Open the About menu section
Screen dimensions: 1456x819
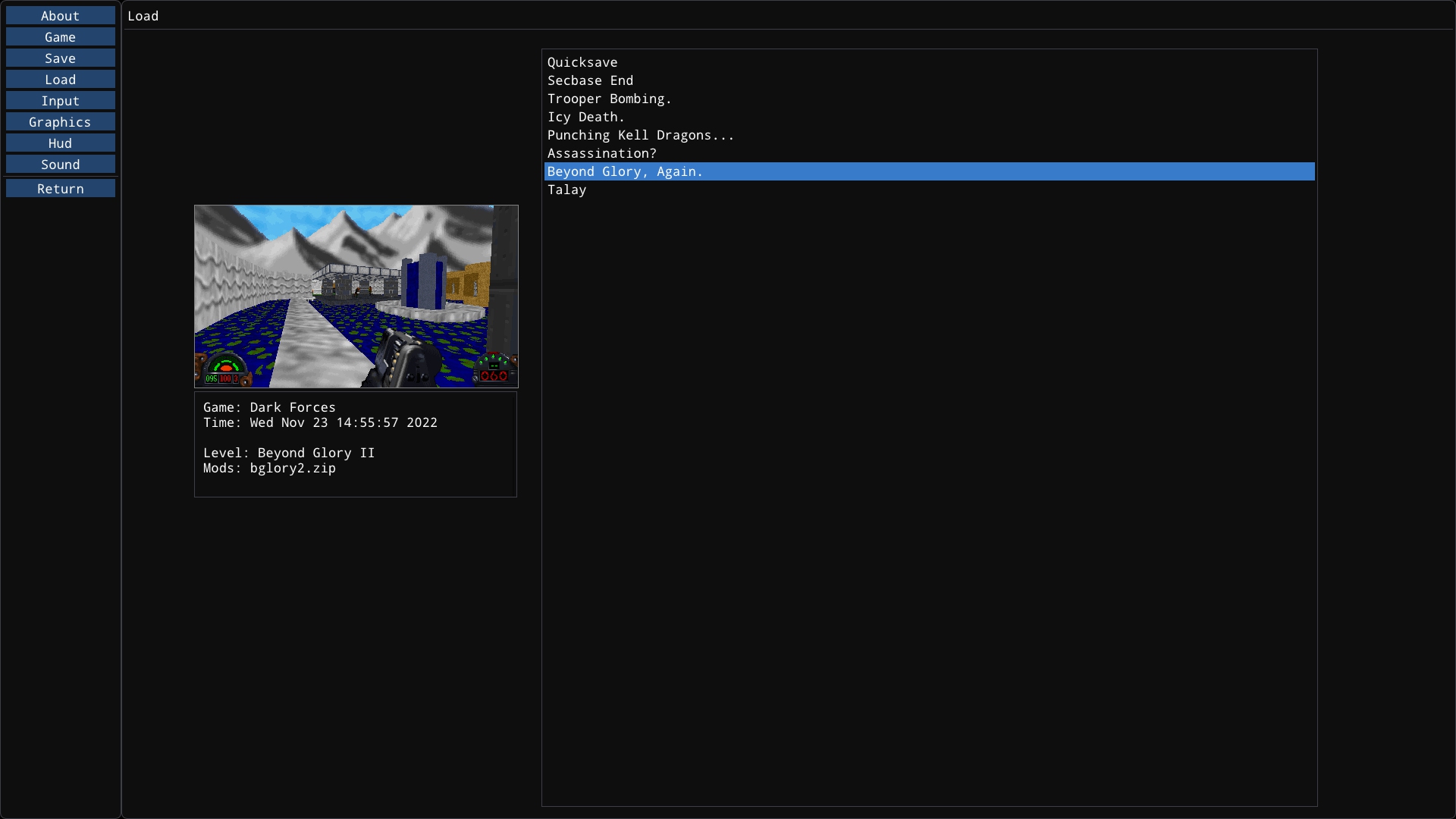60,15
